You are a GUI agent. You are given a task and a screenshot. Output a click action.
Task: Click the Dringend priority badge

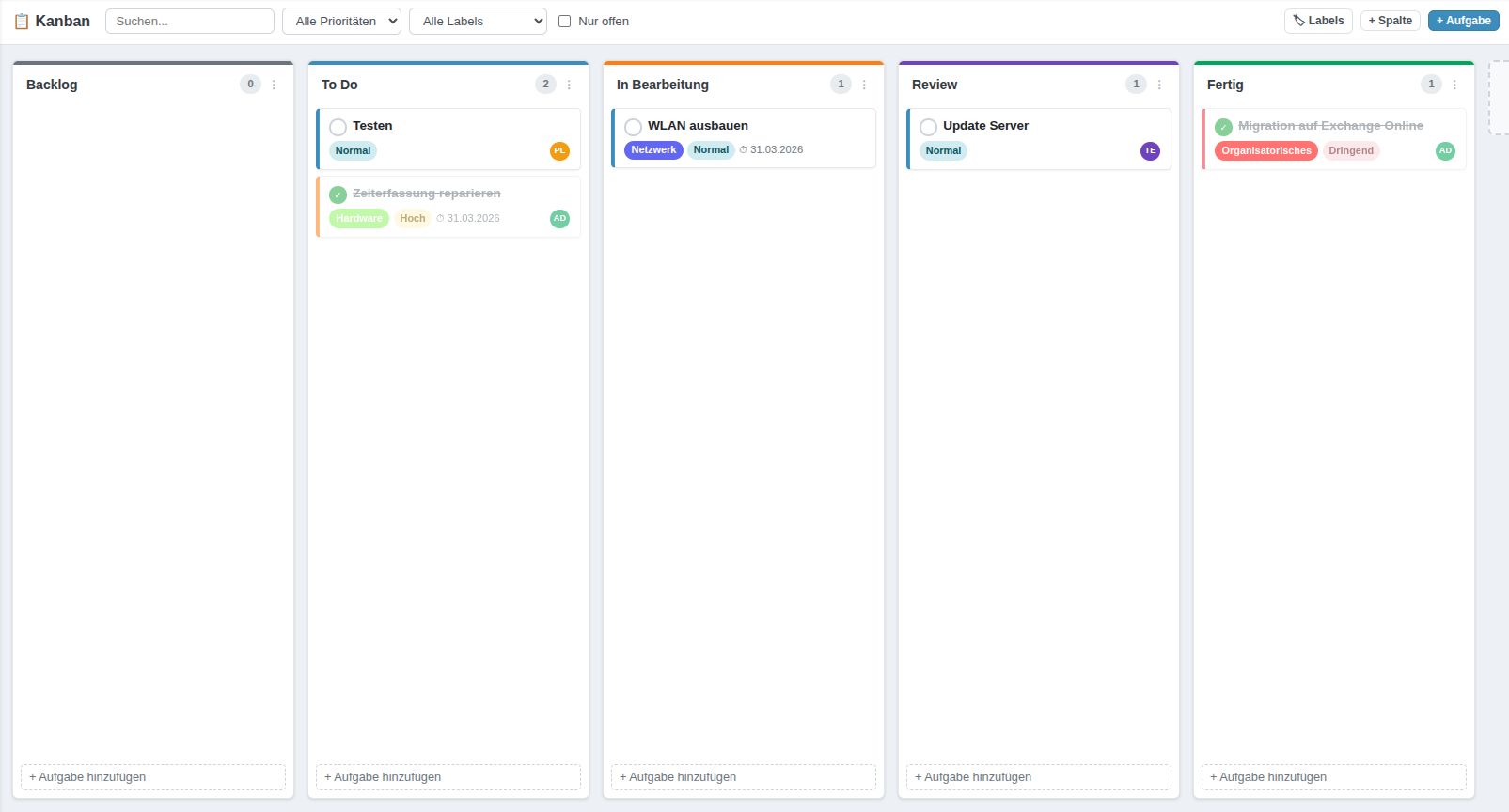1351,150
